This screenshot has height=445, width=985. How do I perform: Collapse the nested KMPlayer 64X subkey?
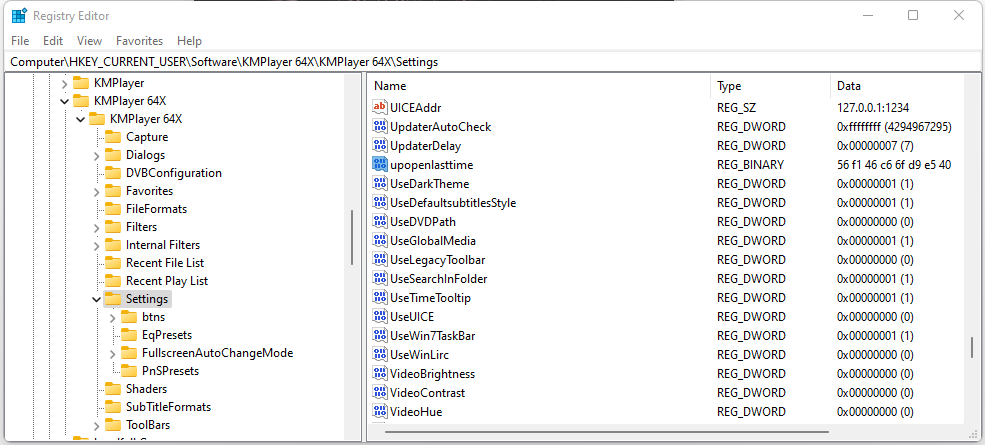point(80,119)
